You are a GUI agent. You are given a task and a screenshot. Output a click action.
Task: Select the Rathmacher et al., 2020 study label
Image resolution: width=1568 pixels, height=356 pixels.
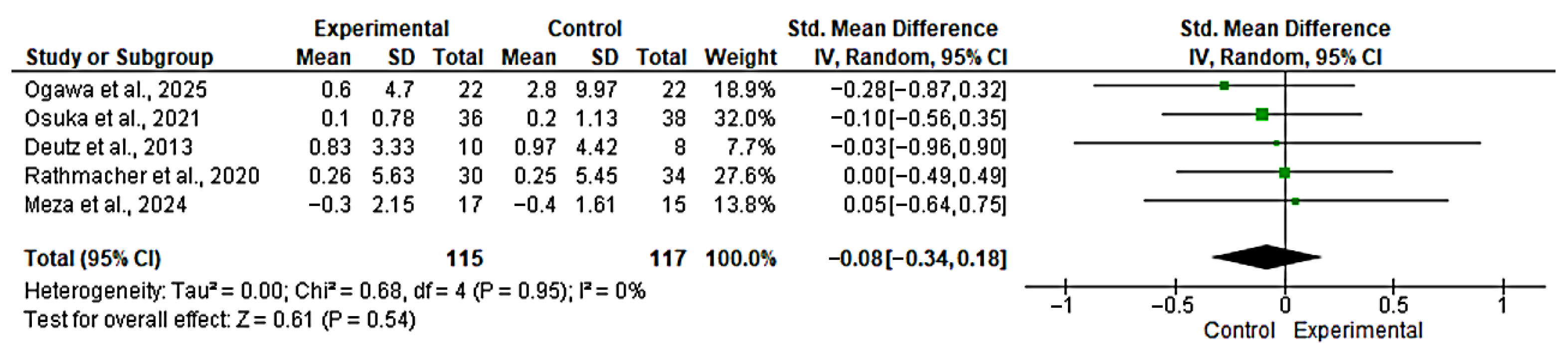(142, 176)
